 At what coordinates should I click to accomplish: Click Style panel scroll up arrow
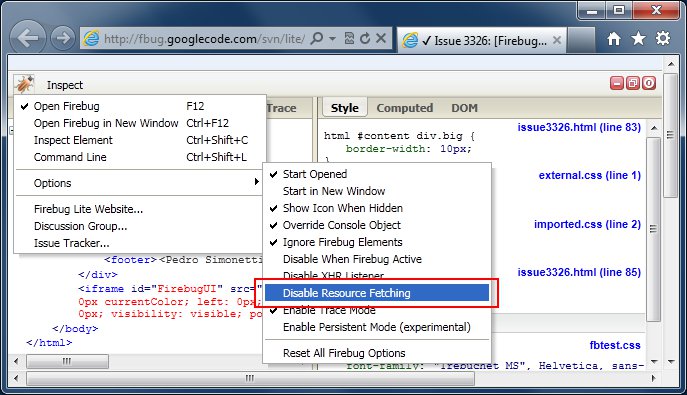tap(654, 128)
